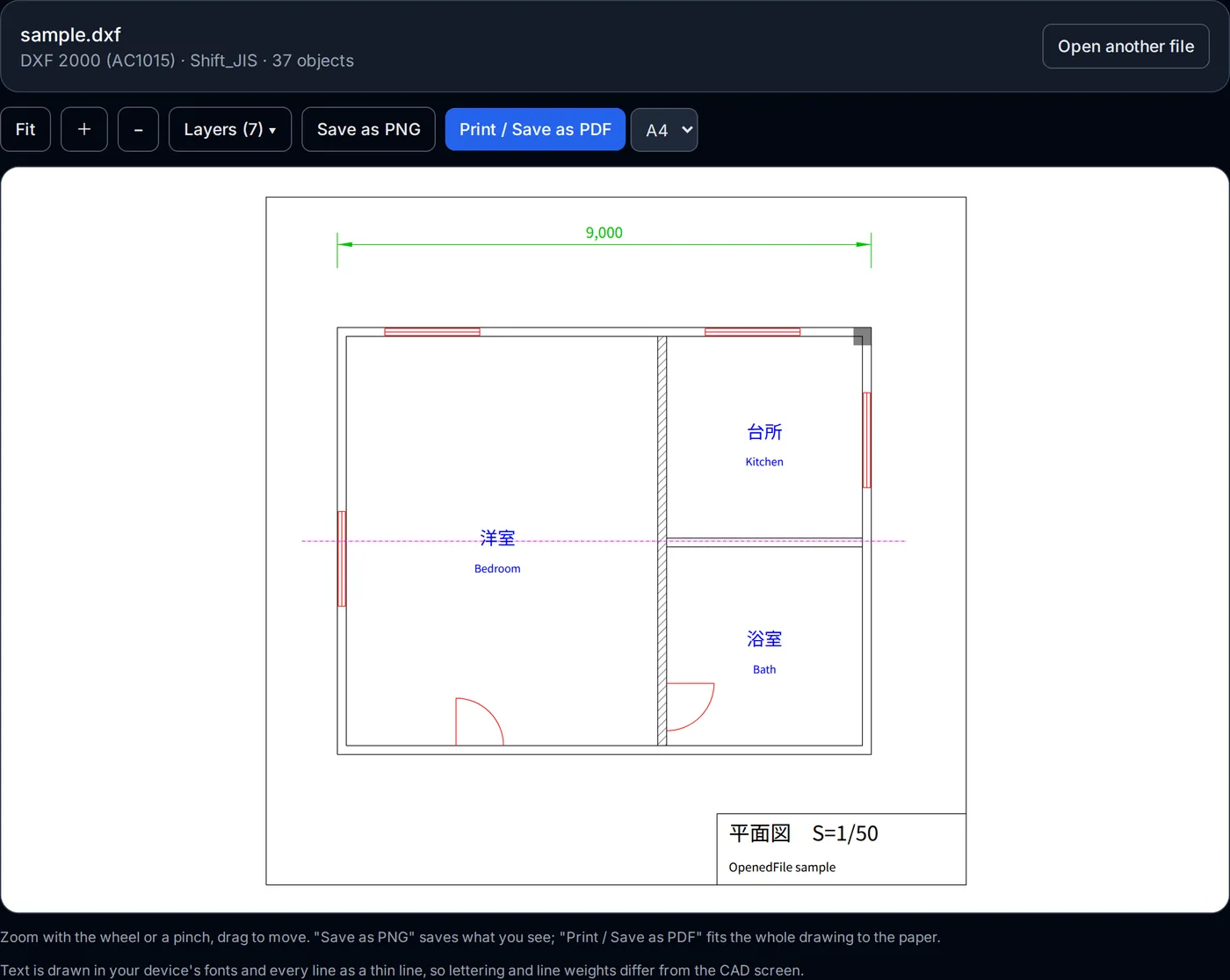Click the 台所 room label
The image size is (1230, 980).
coord(764,432)
